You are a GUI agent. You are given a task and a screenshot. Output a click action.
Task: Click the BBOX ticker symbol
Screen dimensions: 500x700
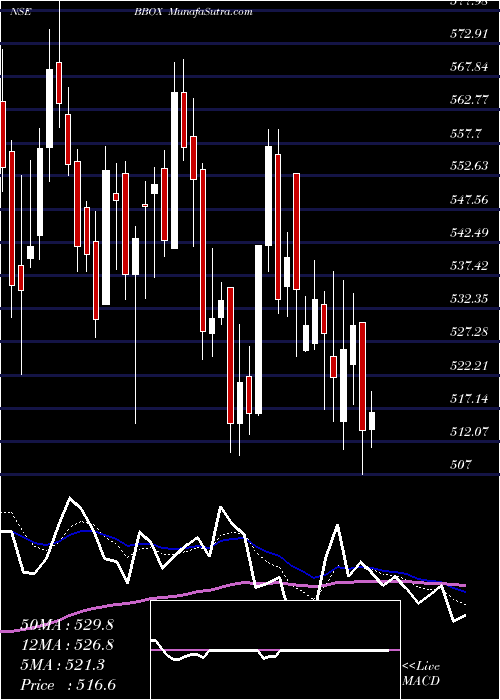pos(150,12)
